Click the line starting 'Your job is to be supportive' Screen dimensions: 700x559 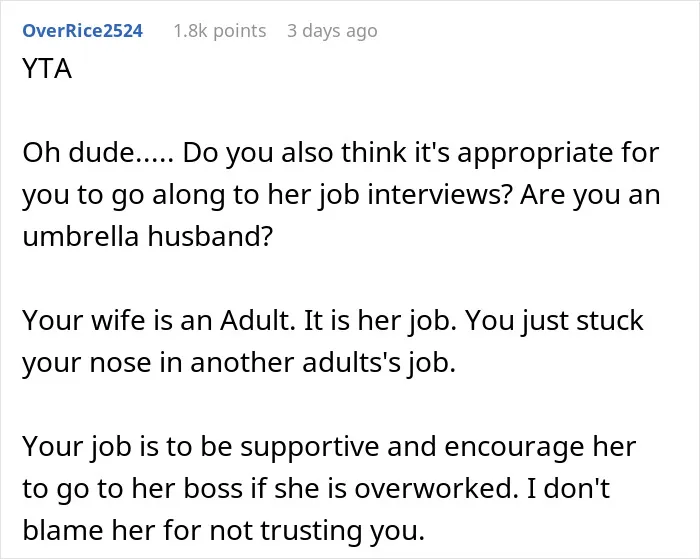coord(329,447)
